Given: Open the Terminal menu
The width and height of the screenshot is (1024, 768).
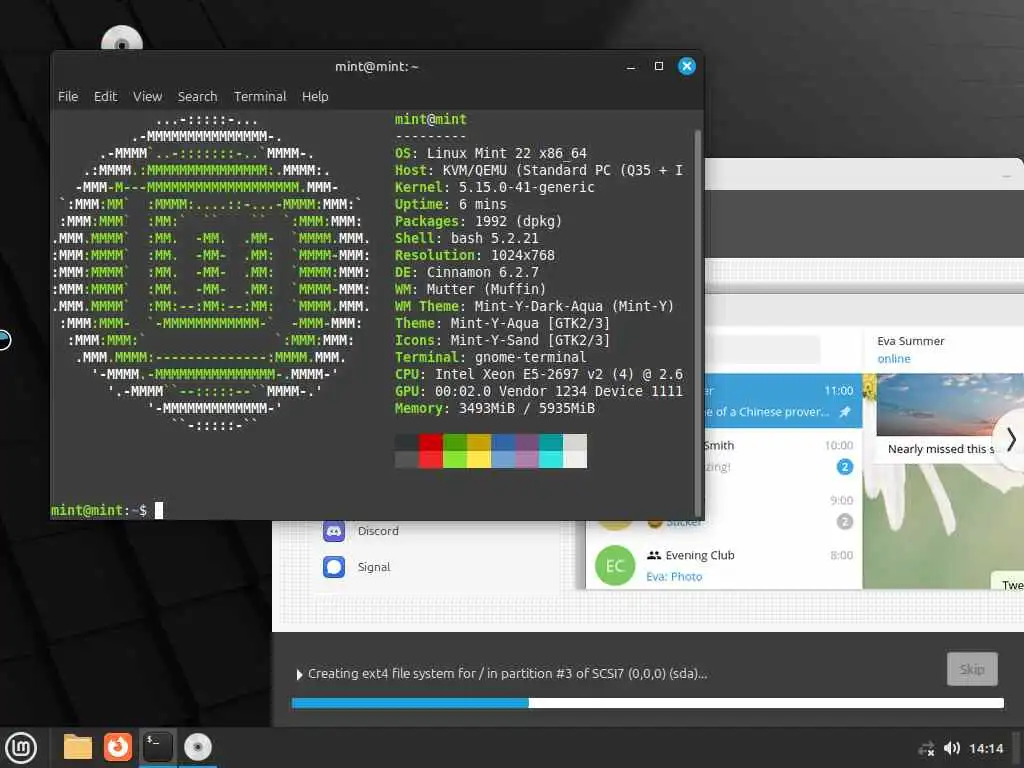Looking at the screenshot, I should pyautogui.click(x=260, y=96).
